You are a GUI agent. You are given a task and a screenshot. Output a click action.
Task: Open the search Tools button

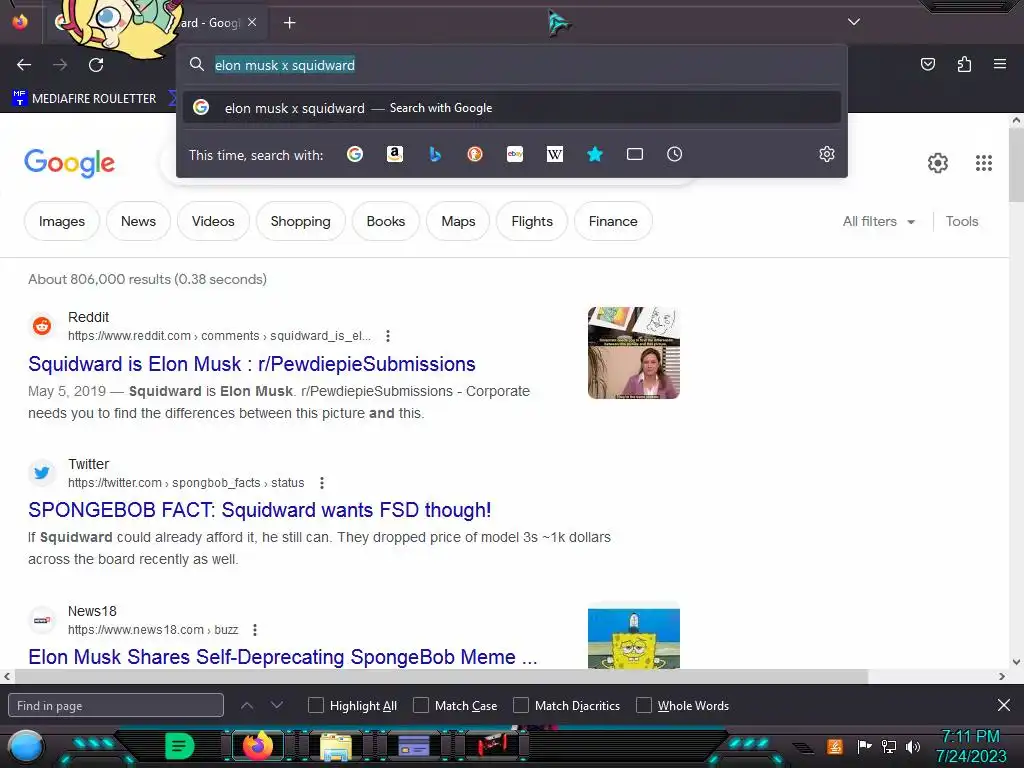pos(961,221)
